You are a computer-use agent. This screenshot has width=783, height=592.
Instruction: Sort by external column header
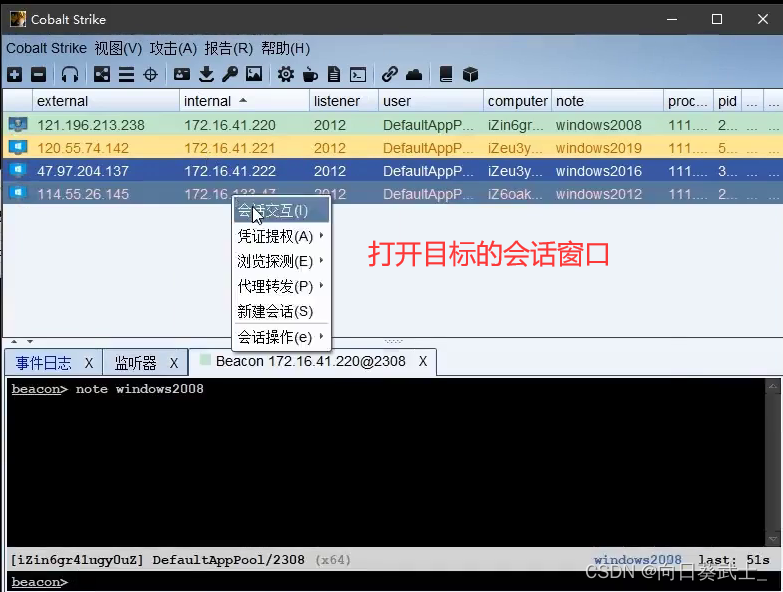[106, 101]
